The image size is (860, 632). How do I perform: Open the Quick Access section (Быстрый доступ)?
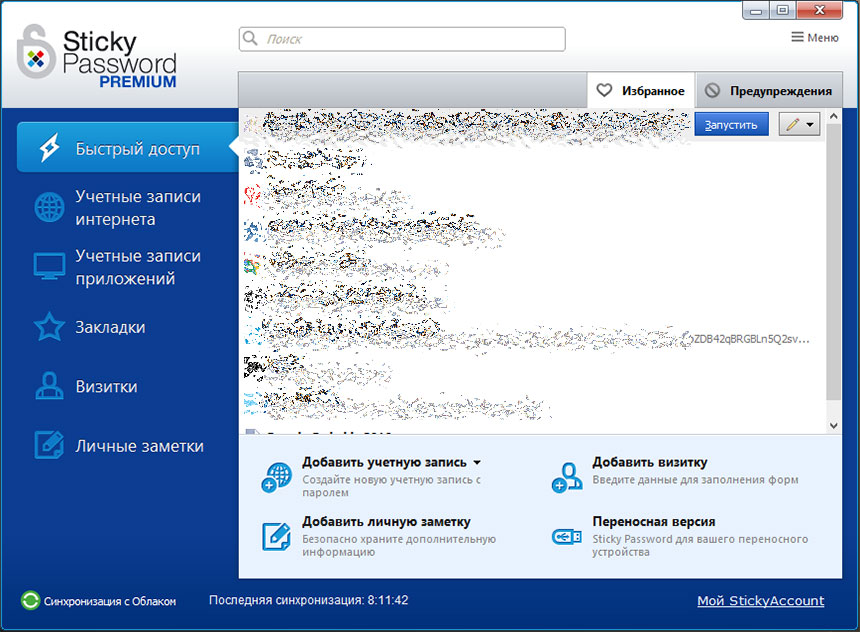pos(127,148)
